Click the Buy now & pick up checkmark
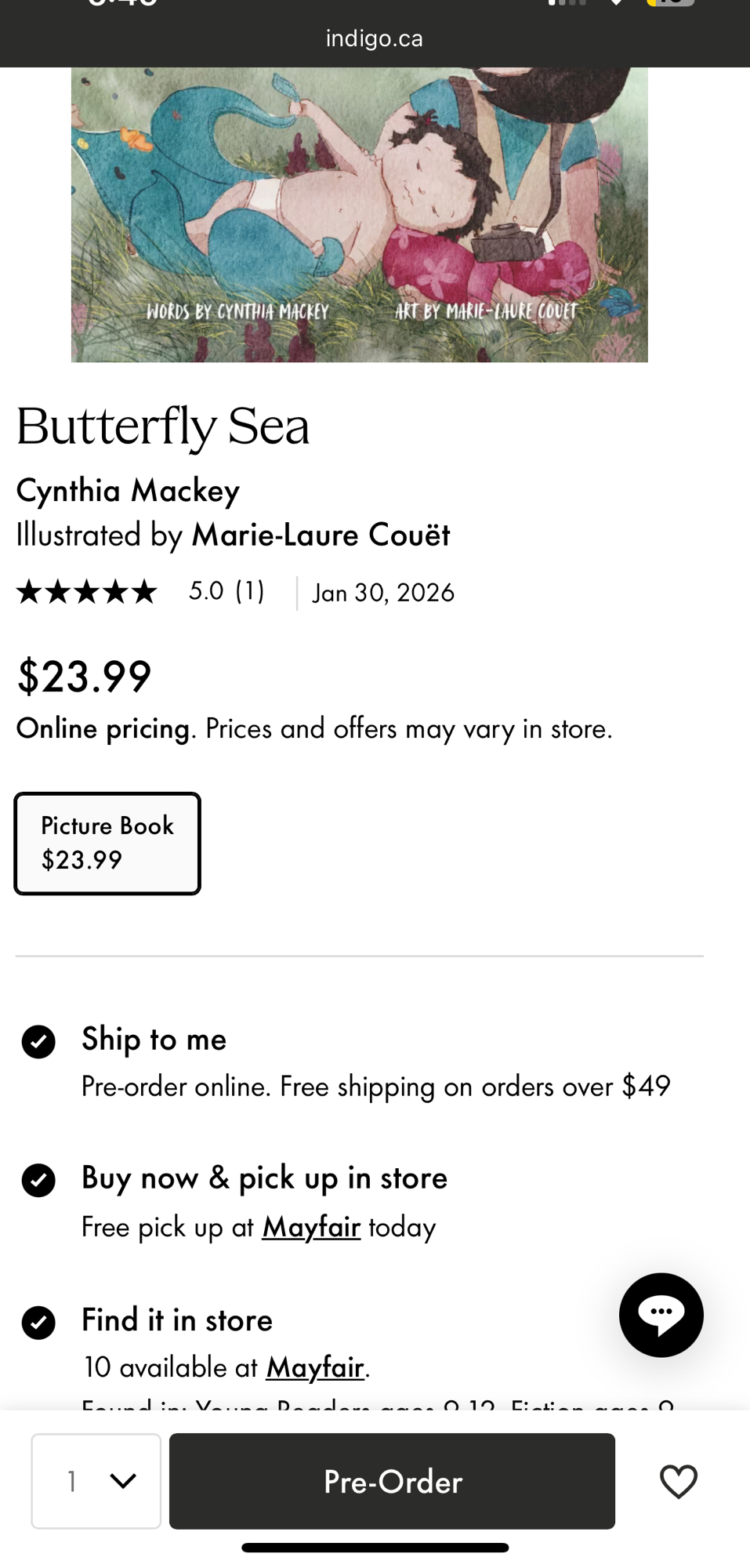 point(38,1181)
